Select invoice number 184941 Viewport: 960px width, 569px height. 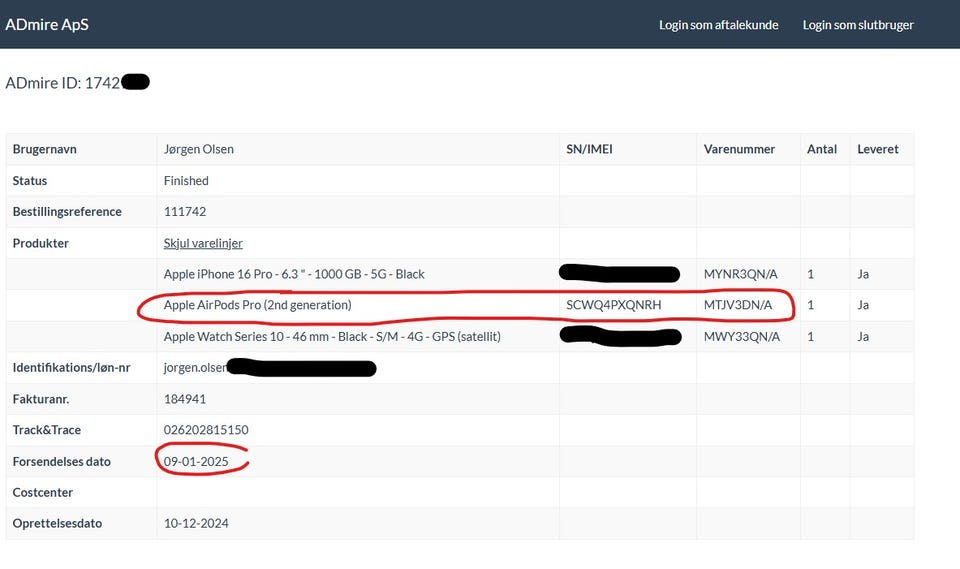click(185, 399)
